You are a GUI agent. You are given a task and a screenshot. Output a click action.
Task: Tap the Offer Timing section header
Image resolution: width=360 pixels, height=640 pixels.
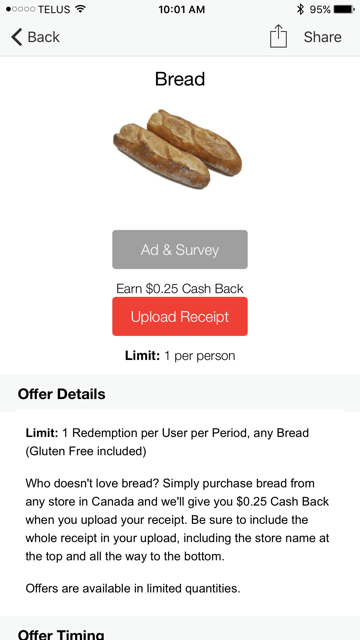(61, 634)
